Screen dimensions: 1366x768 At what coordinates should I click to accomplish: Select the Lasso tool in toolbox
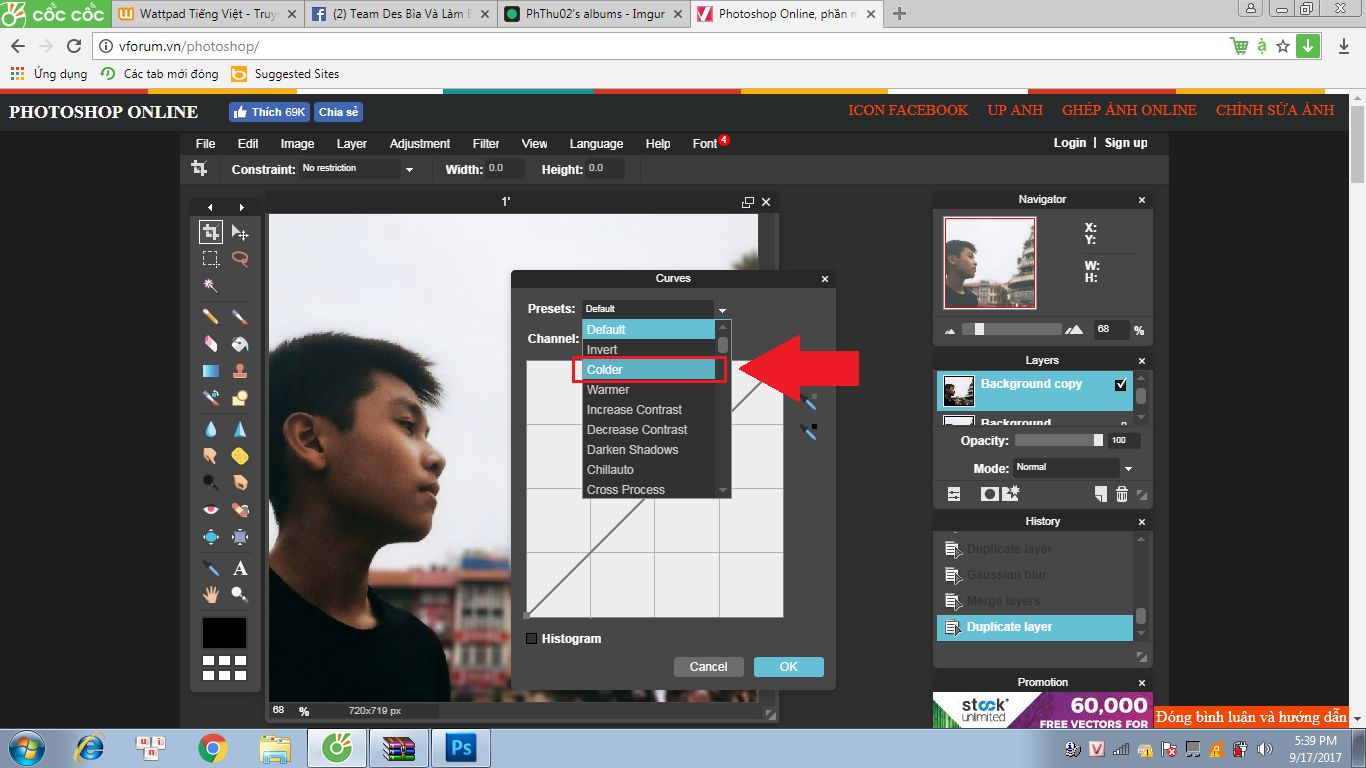click(240, 259)
